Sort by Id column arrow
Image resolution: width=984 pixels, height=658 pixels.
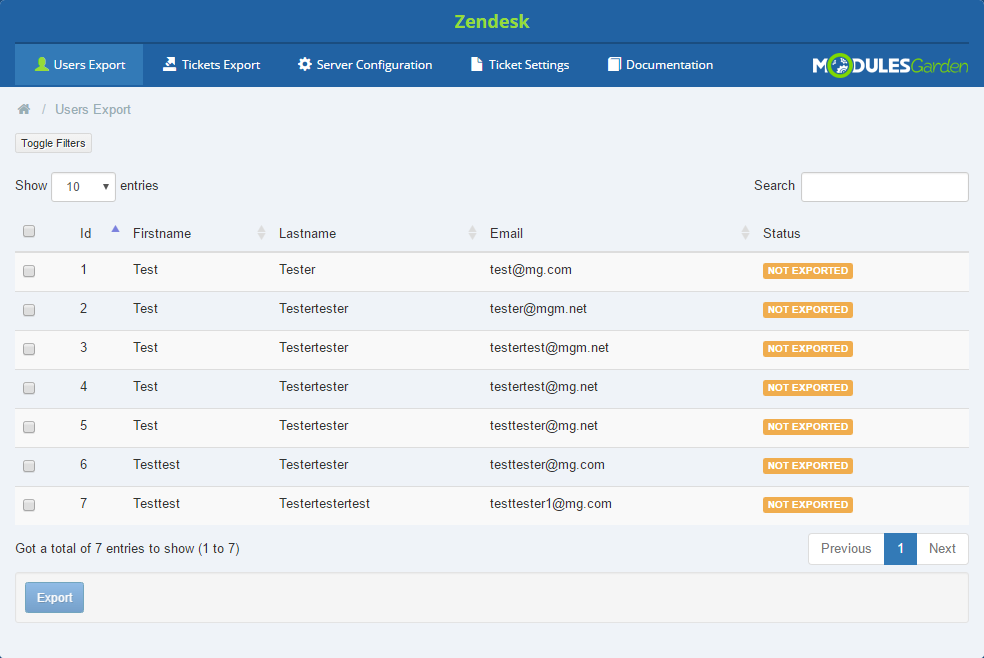point(115,230)
